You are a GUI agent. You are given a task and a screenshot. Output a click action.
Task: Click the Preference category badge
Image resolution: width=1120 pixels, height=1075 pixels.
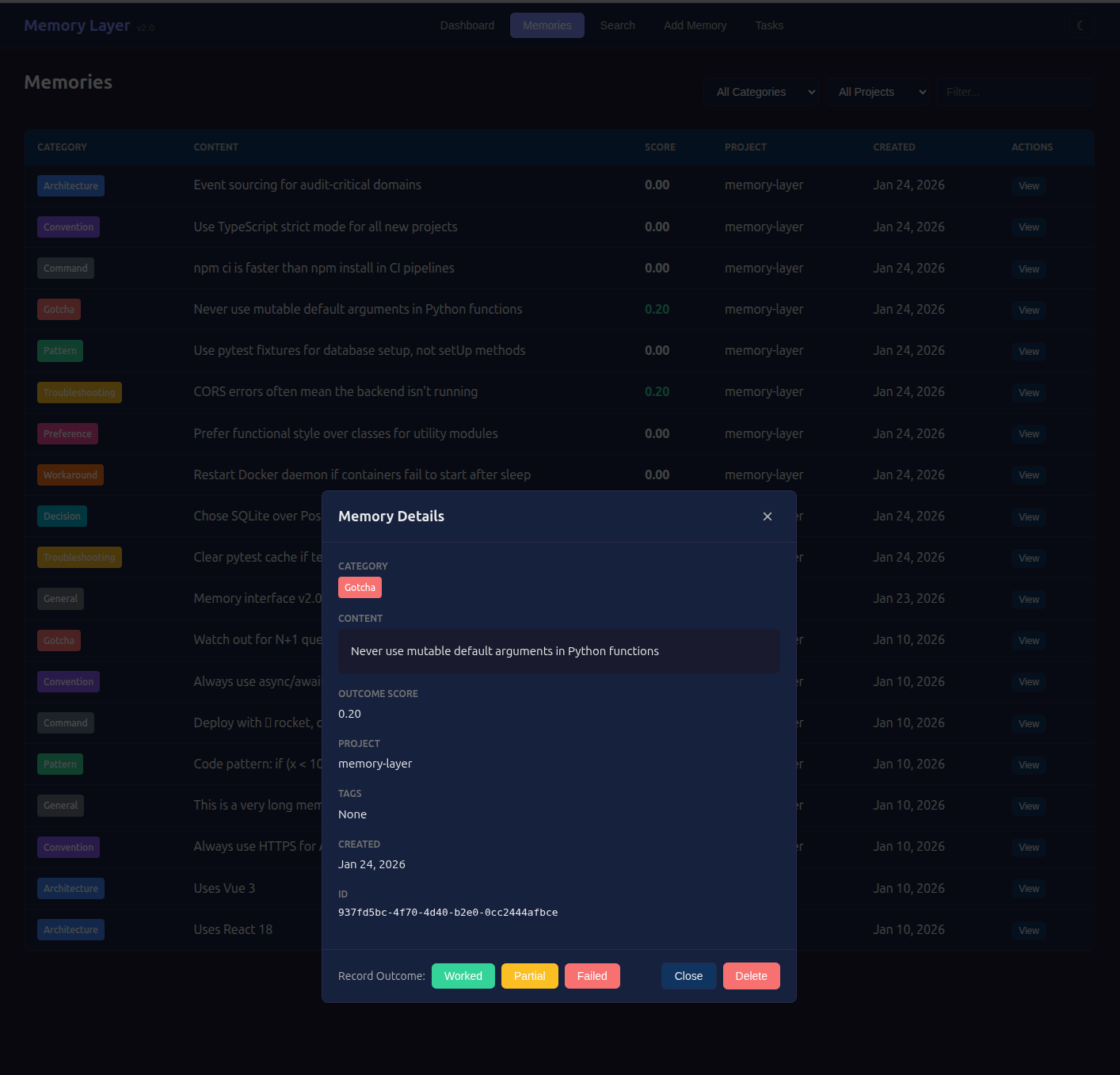point(67,434)
